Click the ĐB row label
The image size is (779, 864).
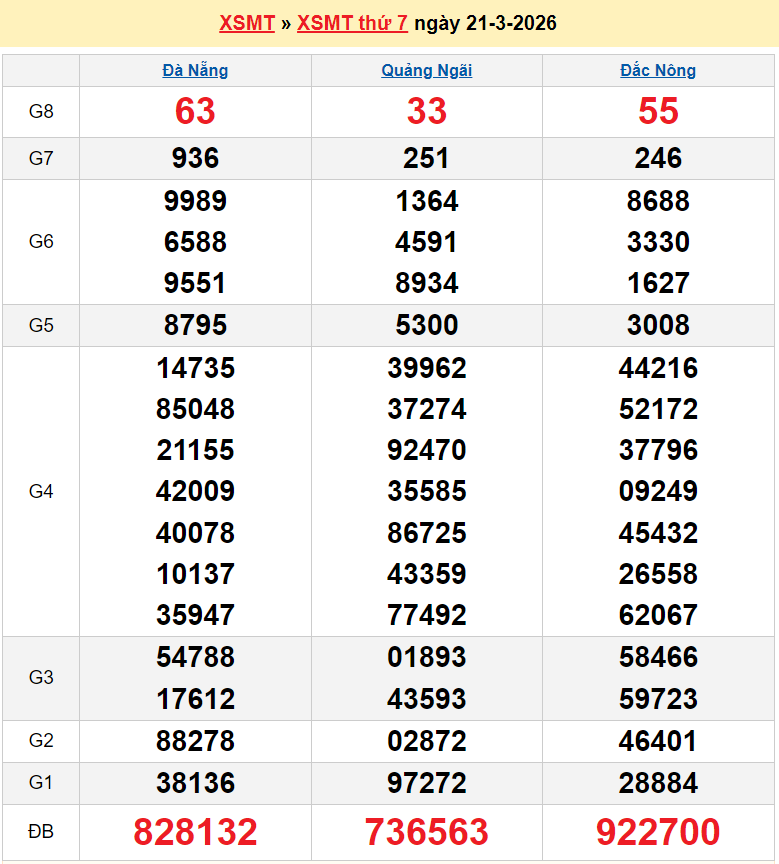[x=41, y=832]
